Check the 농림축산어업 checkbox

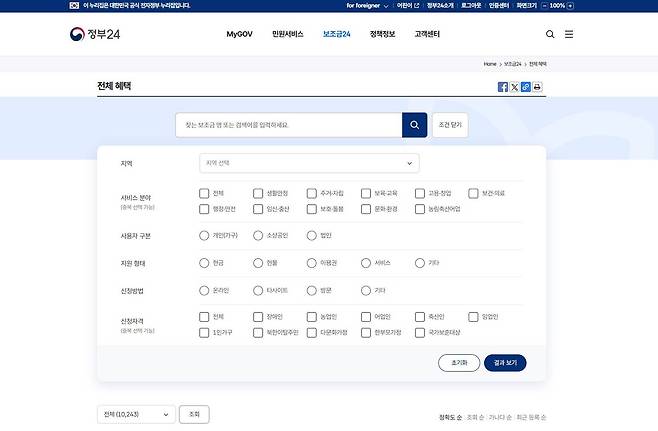420,209
